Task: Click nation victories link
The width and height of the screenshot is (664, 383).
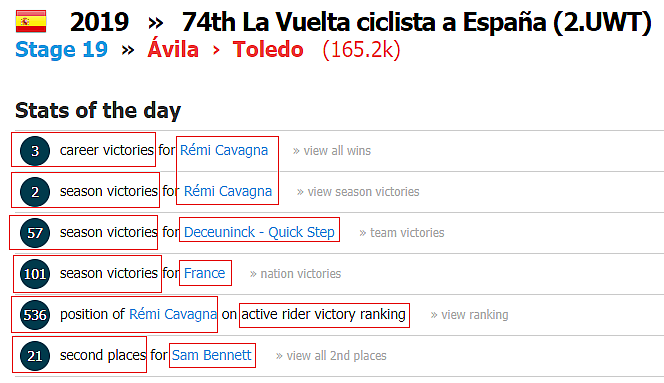Action: [x=295, y=274]
